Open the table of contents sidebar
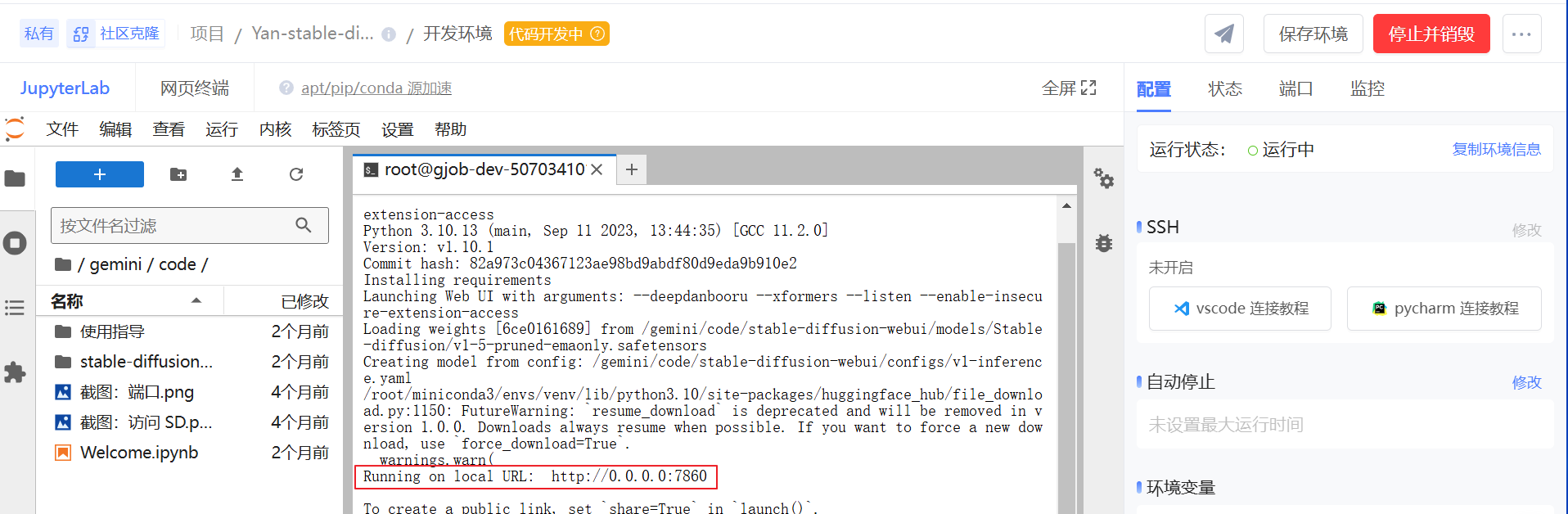 pos(15,308)
